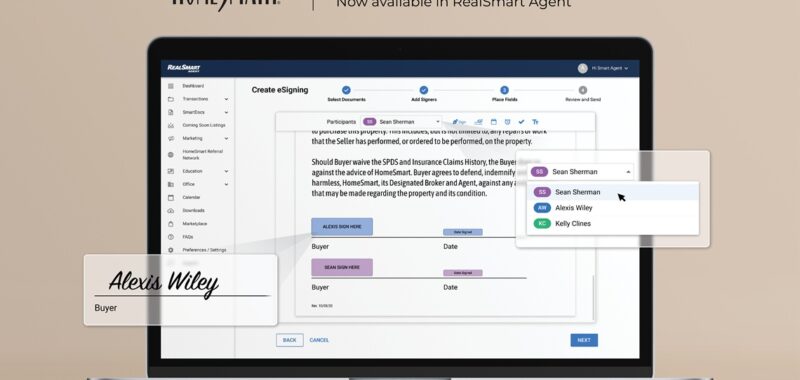Viewport: 800px width, 380px height.
Task: Choose Sean Sherman from participant list
Action: pyautogui.click(x=613, y=192)
